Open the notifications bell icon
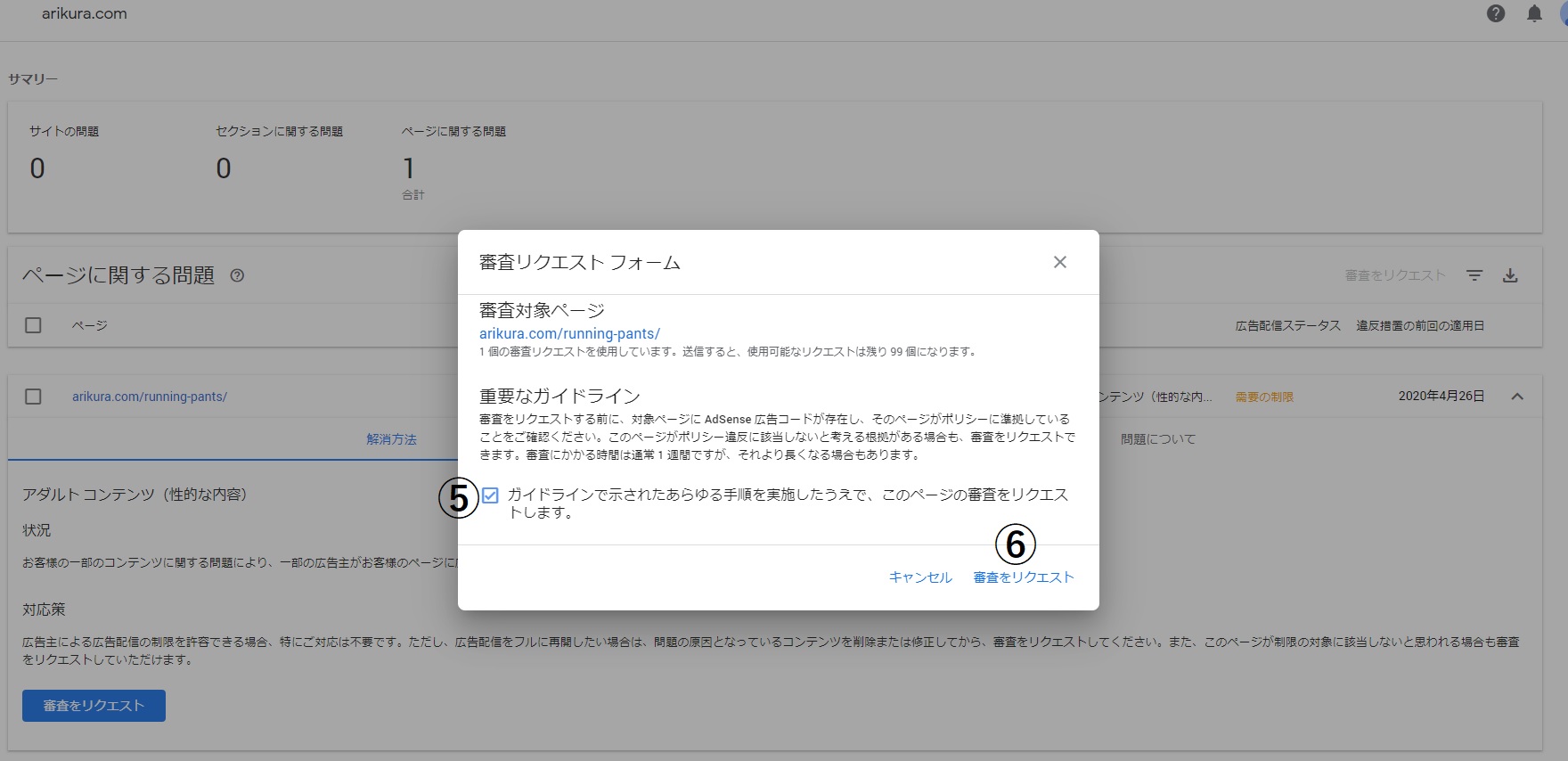 pos(1534,13)
